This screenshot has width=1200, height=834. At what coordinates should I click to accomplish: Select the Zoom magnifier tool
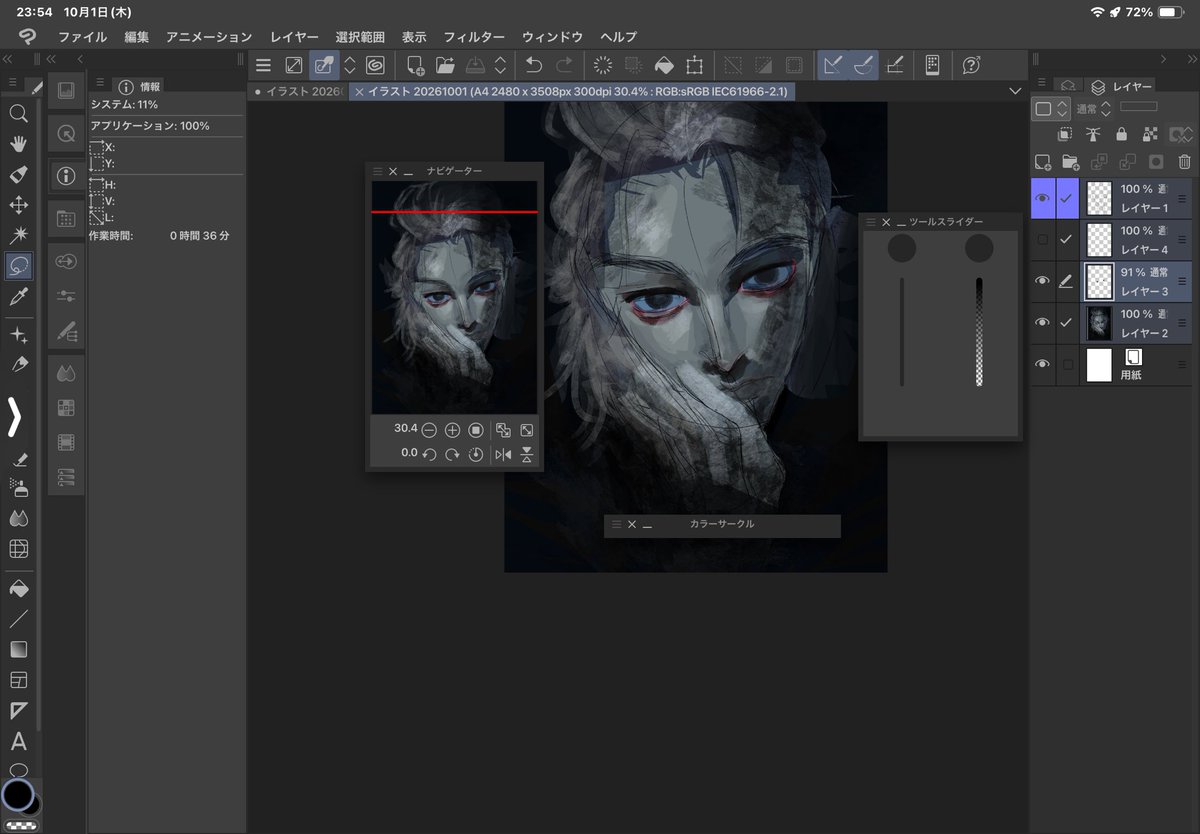click(x=18, y=114)
